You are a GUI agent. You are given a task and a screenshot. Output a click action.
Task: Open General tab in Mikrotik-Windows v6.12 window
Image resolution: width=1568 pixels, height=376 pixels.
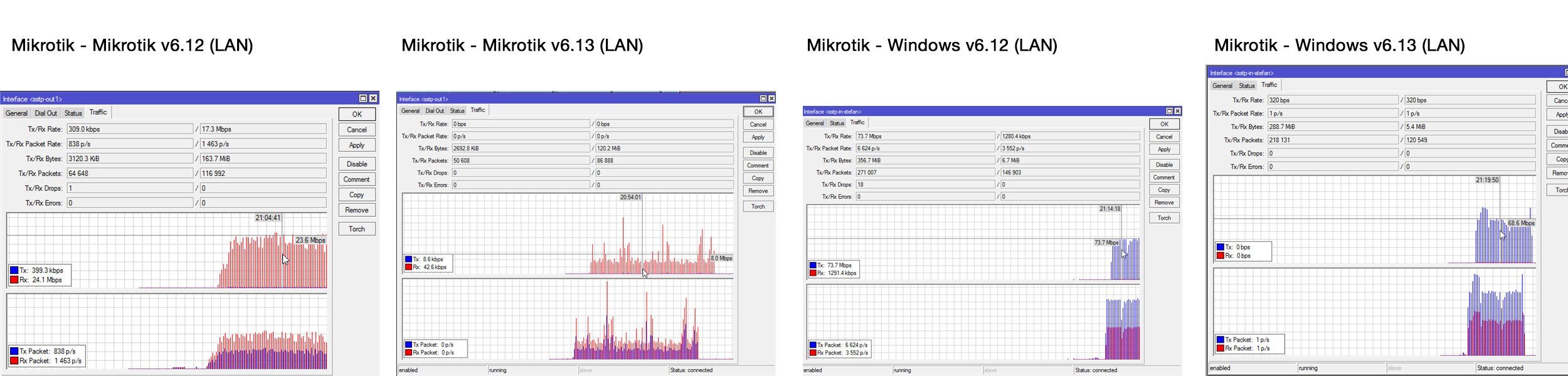[x=815, y=123]
